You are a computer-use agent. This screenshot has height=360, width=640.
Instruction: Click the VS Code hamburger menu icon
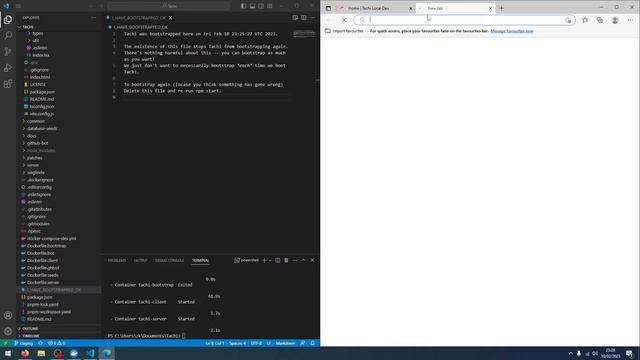[18, 6]
